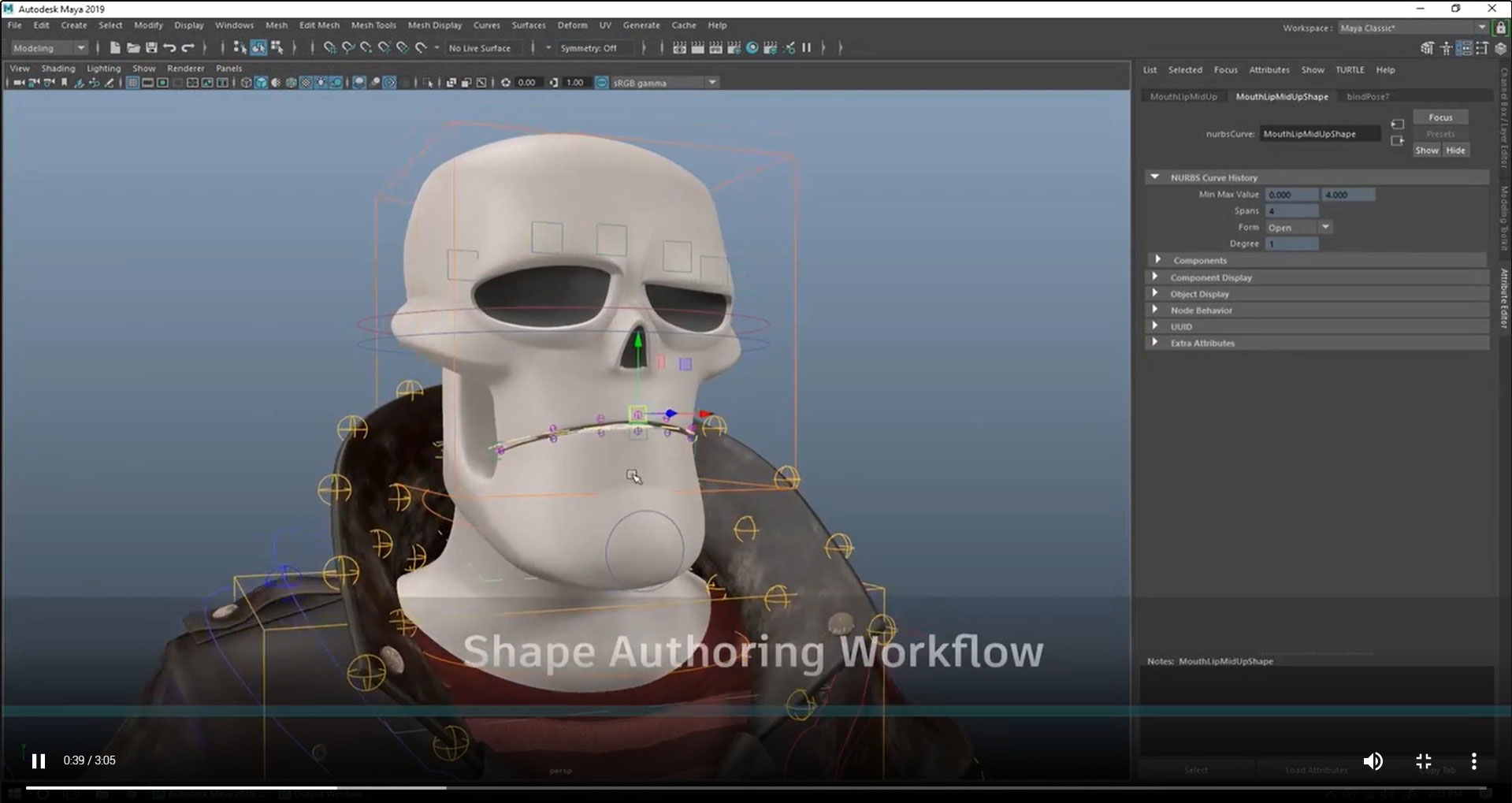Open the Workspace Maya Classic dropdown
This screenshot has width=1512, height=803.
point(1412,28)
